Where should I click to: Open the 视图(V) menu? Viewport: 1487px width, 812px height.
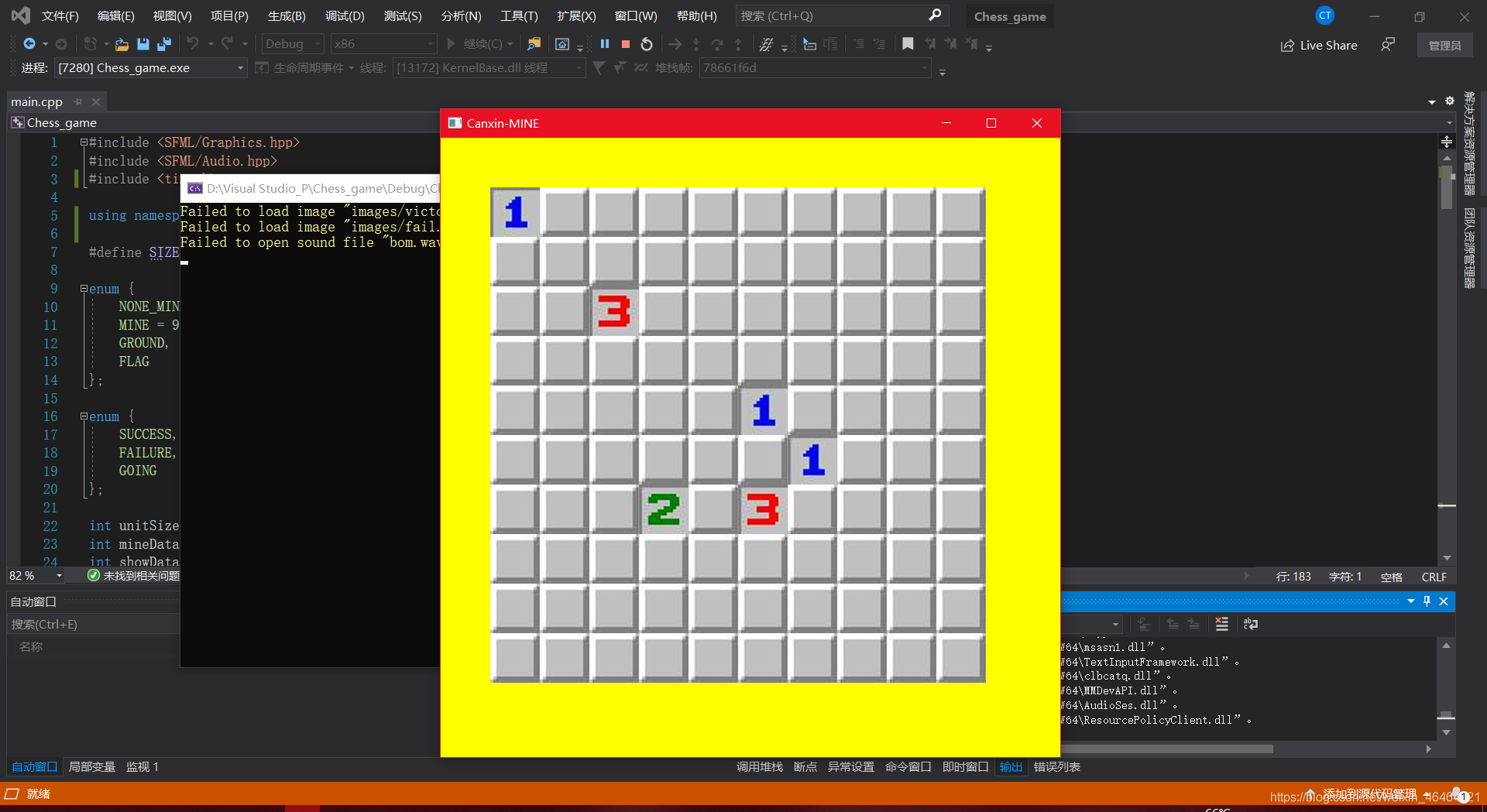172,16
